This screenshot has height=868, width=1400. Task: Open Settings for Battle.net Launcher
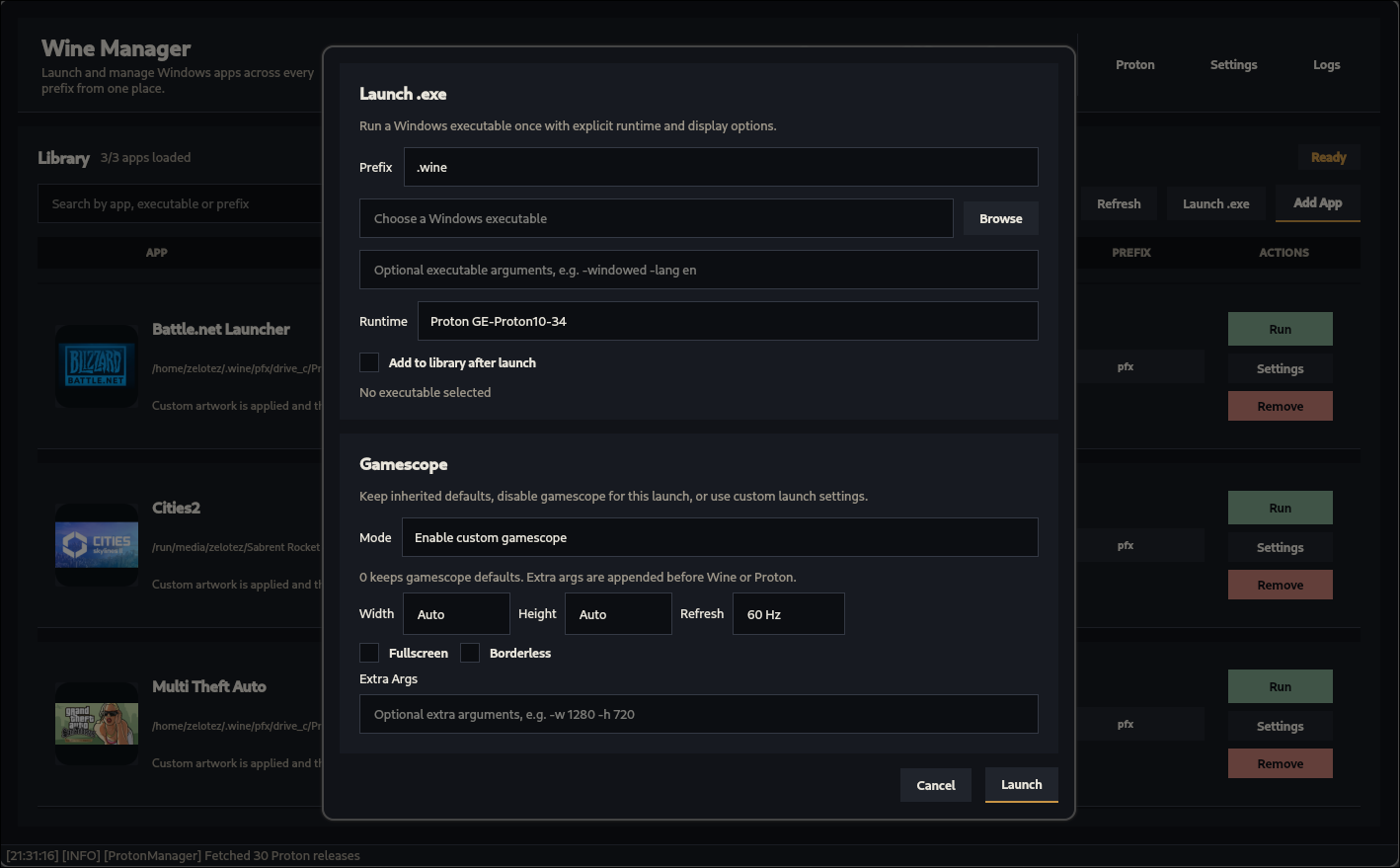tap(1281, 368)
